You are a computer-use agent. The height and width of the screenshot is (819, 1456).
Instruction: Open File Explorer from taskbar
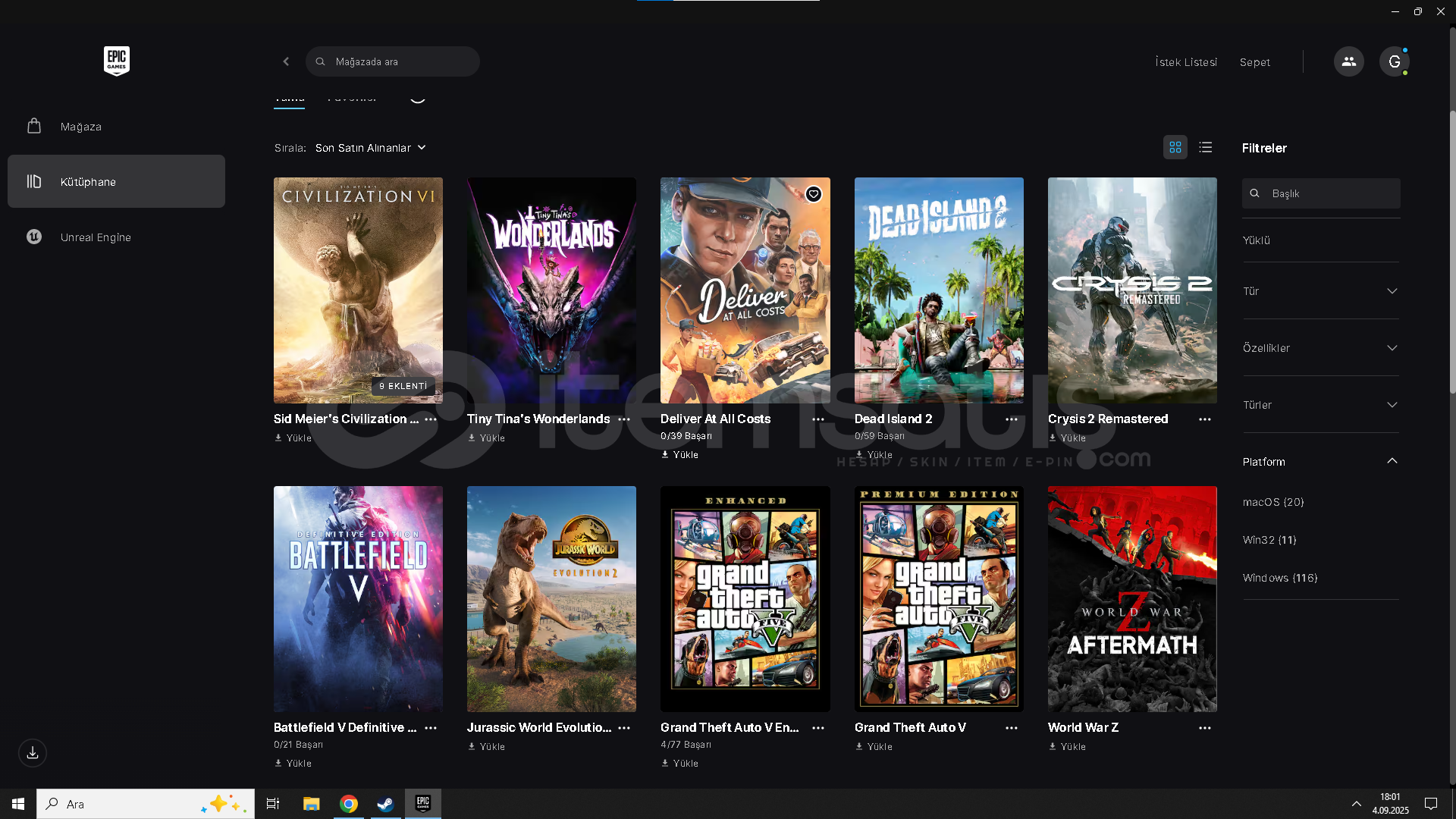(312, 804)
